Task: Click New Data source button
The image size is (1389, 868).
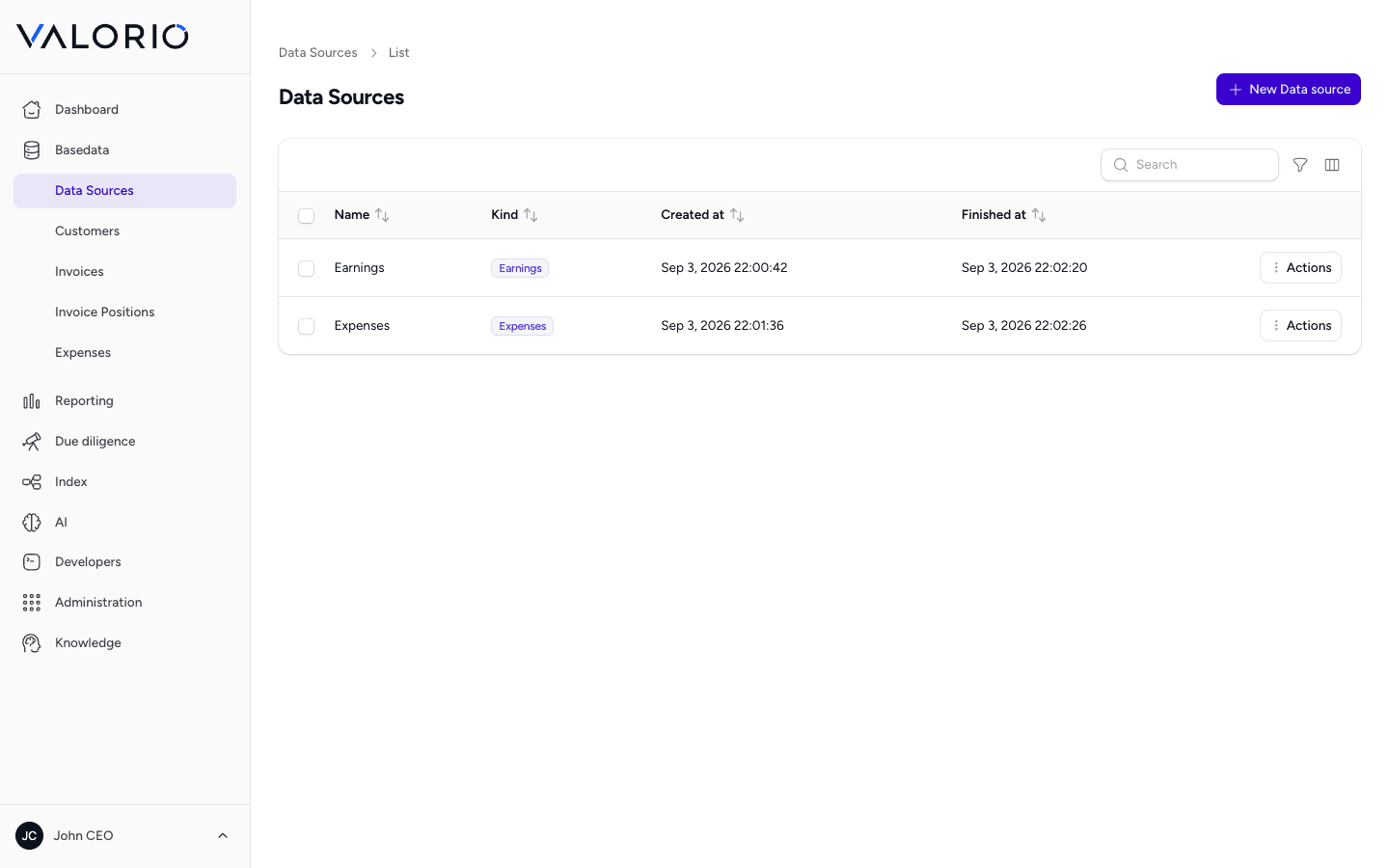Action: (1289, 90)
